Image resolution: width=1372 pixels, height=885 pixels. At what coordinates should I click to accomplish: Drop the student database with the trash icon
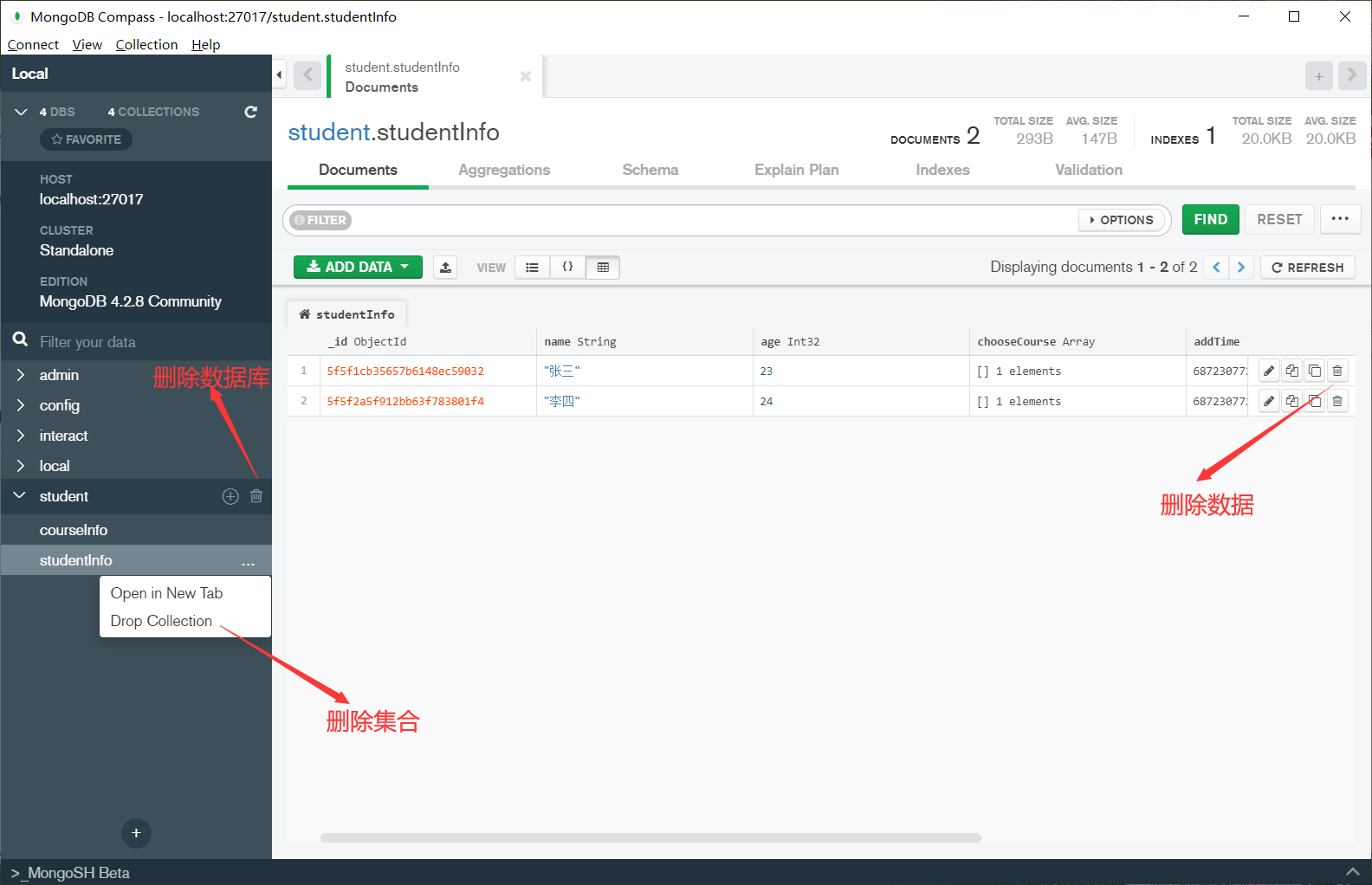[256, 496]
